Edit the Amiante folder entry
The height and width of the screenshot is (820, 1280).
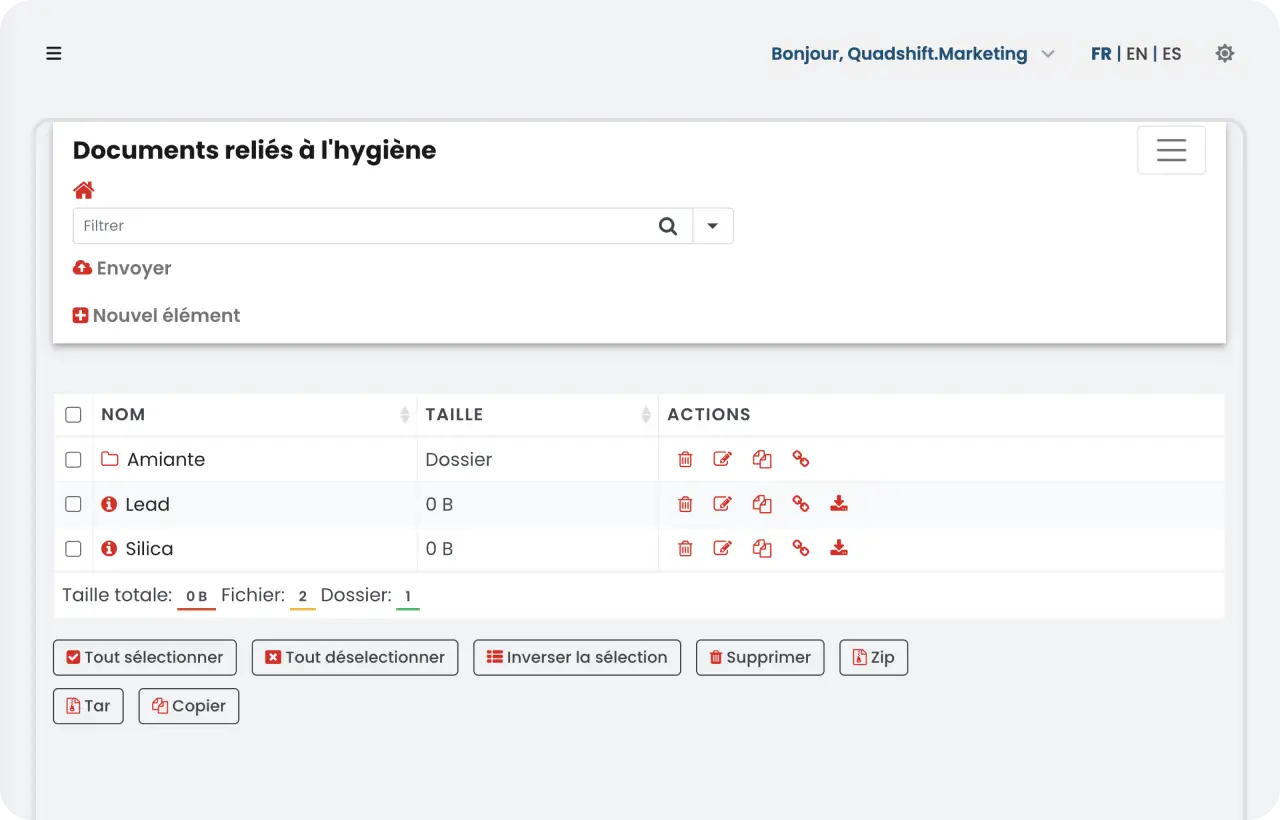click(x=722, y=460)
